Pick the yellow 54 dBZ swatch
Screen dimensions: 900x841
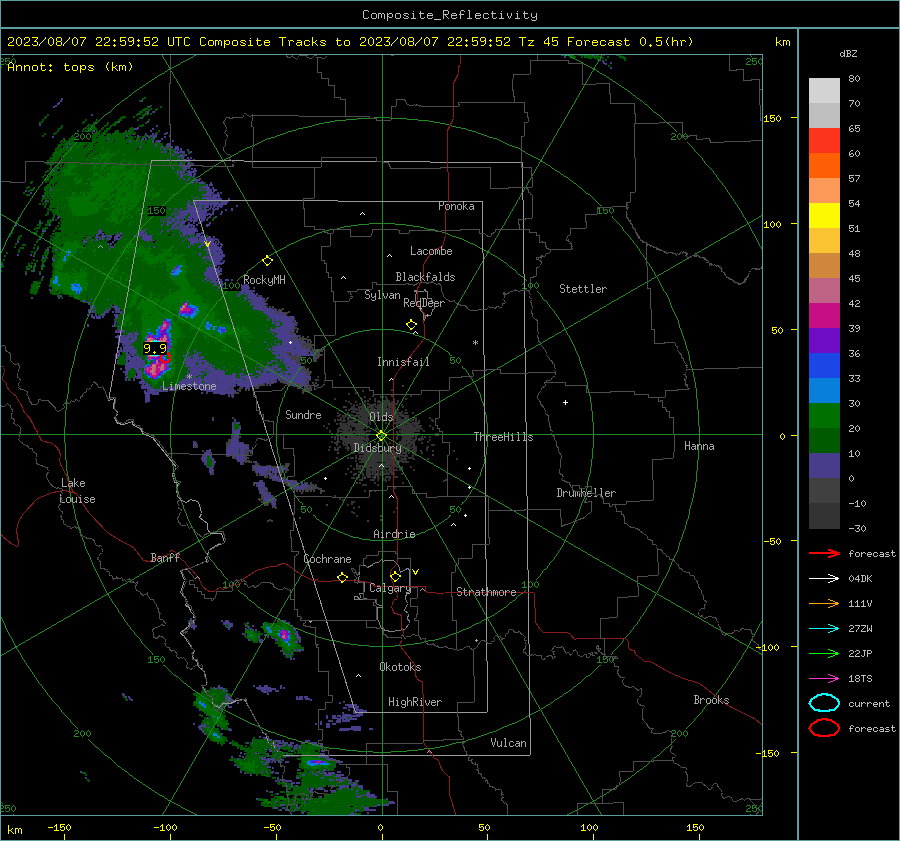(824, 215)
